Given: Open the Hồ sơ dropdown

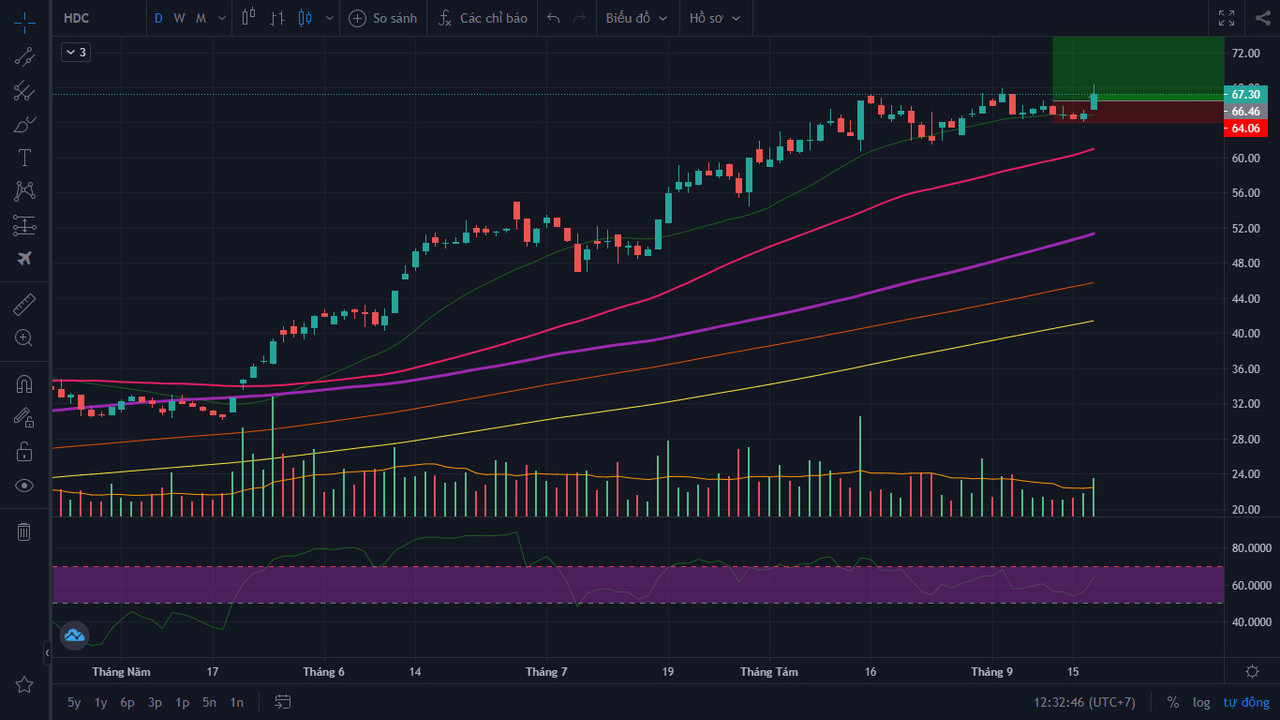Looking at the screenshot, I should (715, 18).
